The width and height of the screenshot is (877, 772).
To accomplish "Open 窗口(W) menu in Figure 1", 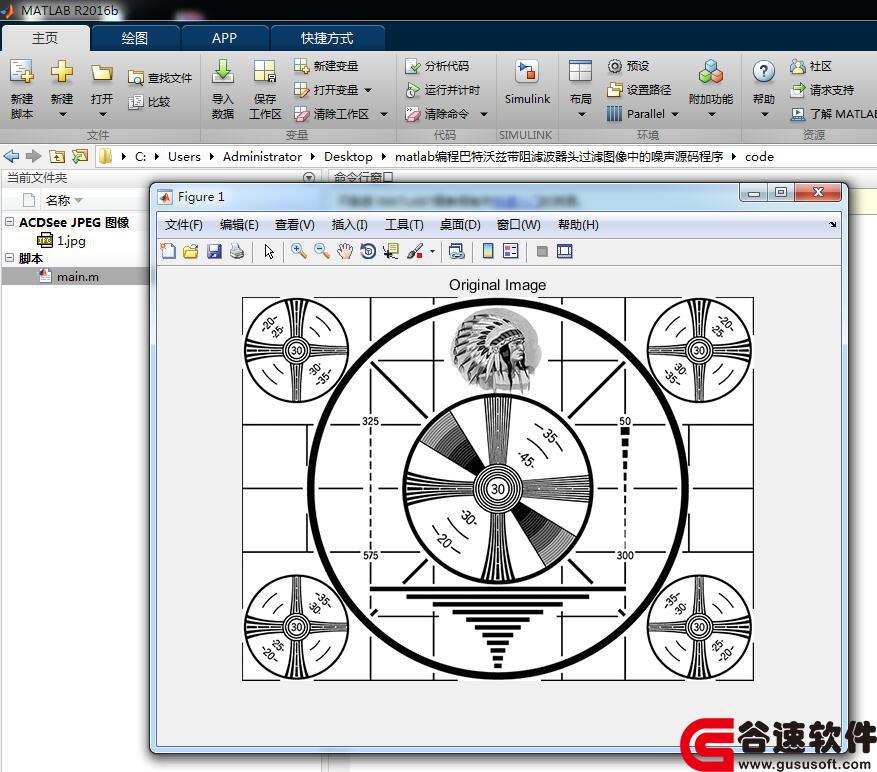I will [518, 224].
